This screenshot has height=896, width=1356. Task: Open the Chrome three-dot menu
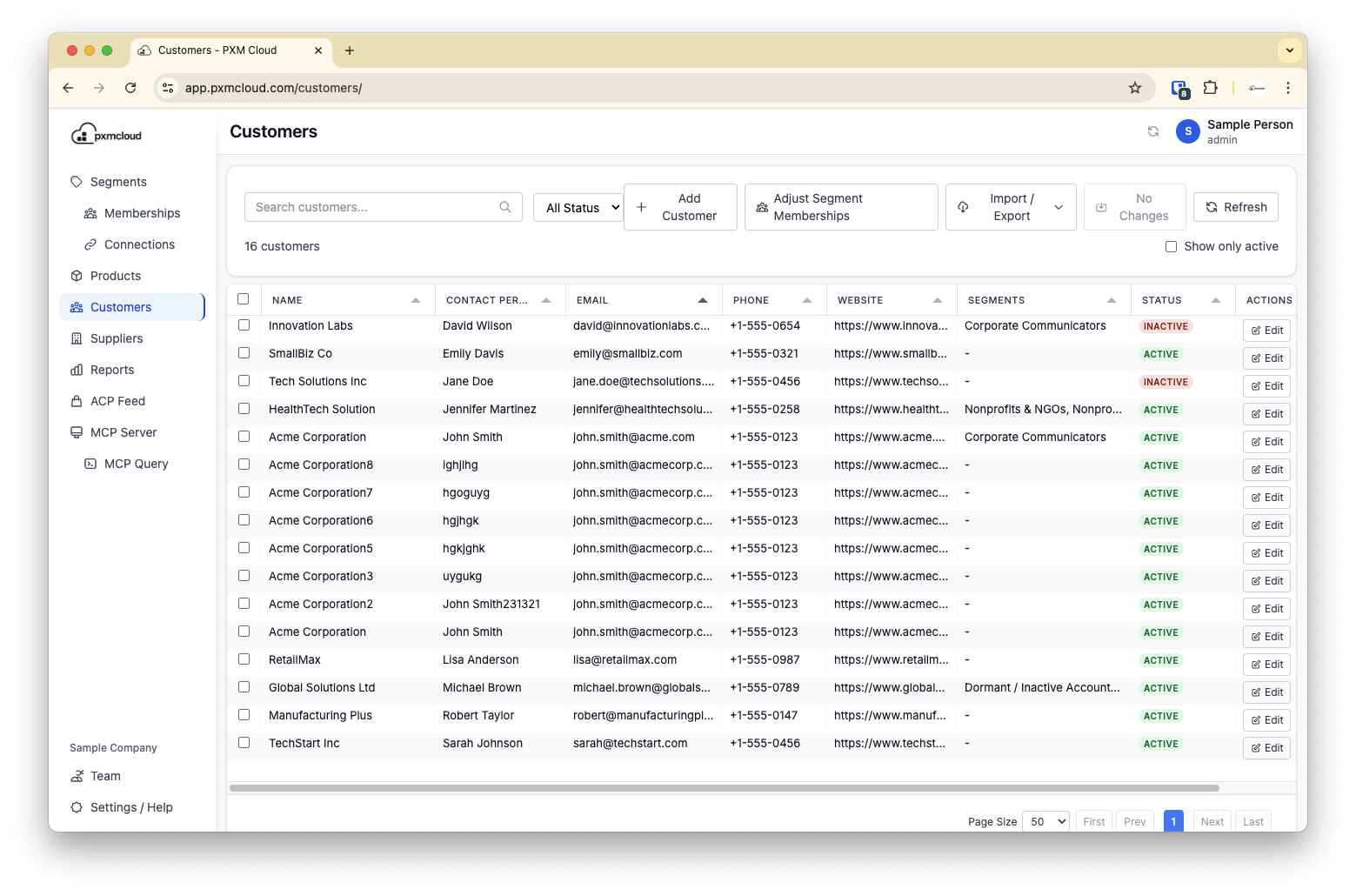(x=1288, y=88)
